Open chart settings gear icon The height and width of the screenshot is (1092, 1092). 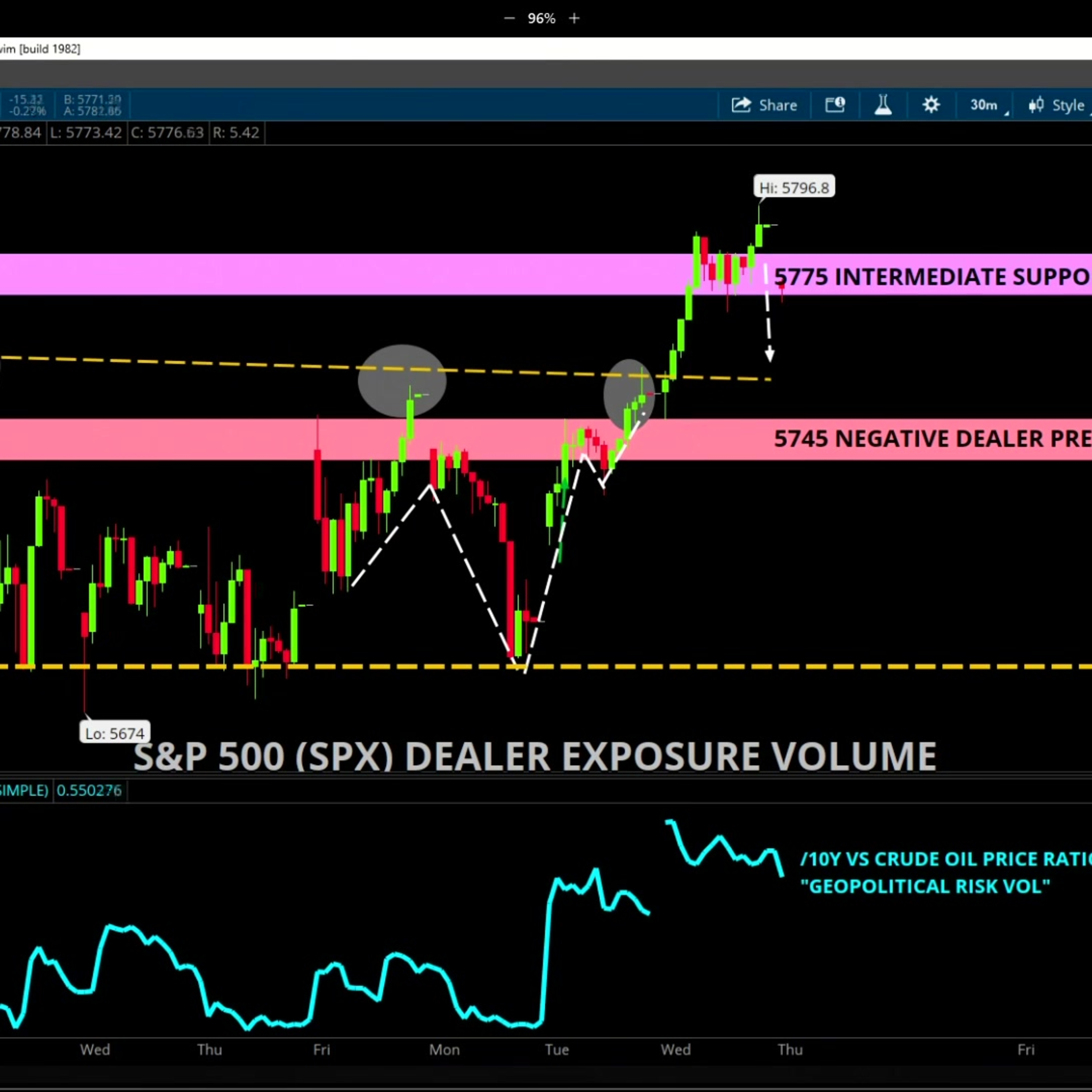click(x=931, y=105)
